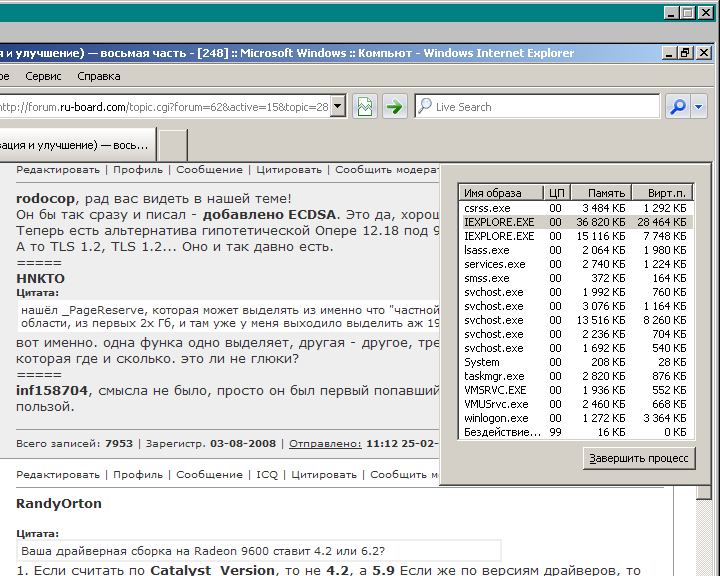Viewport: 720px width, 576px height.
Task: Sort processes by ЦП column
Action: pyautogui.click(x=557, y=193)
